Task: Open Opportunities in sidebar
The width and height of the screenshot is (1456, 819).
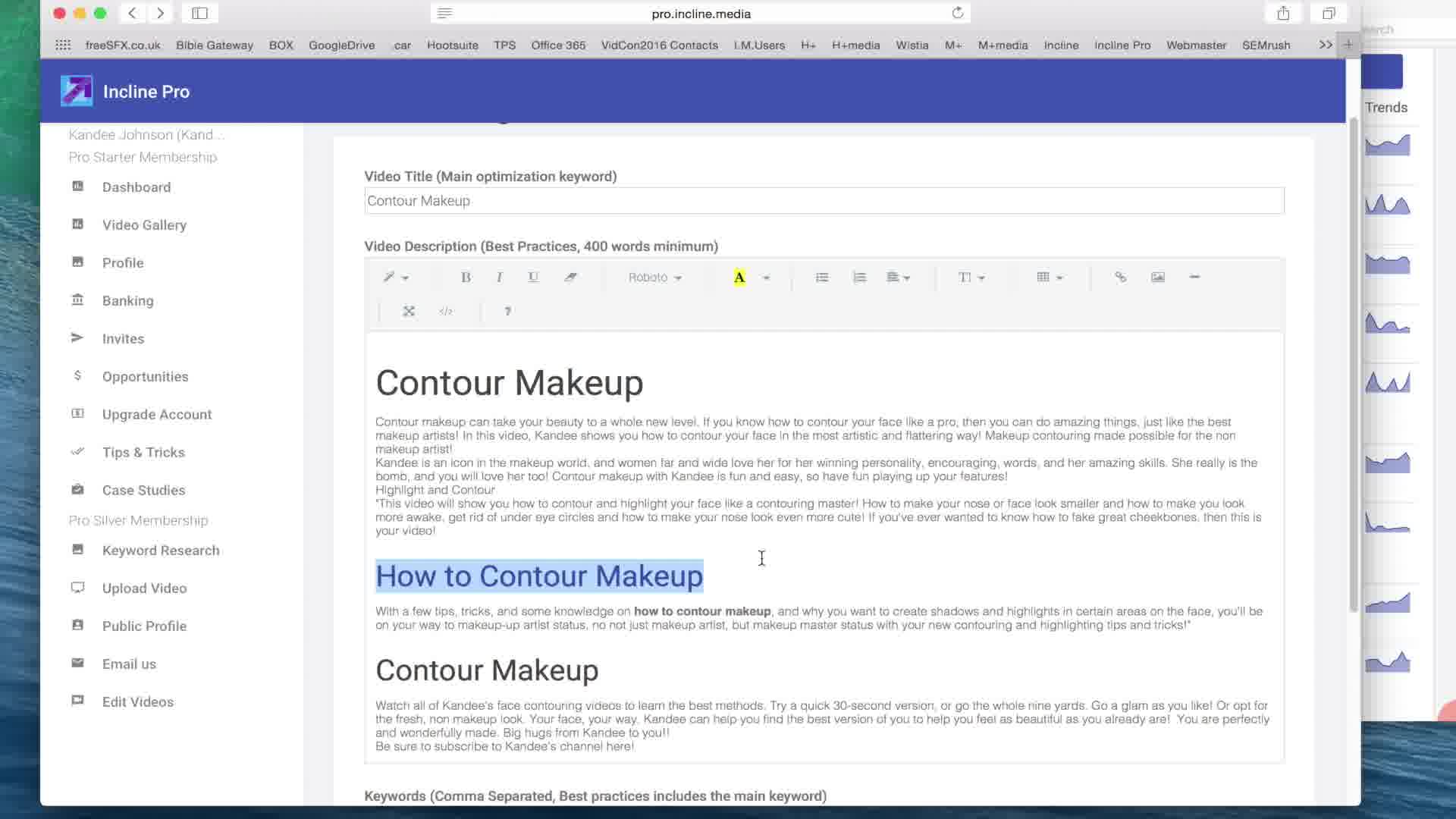Action: click(x=145, y=377)
